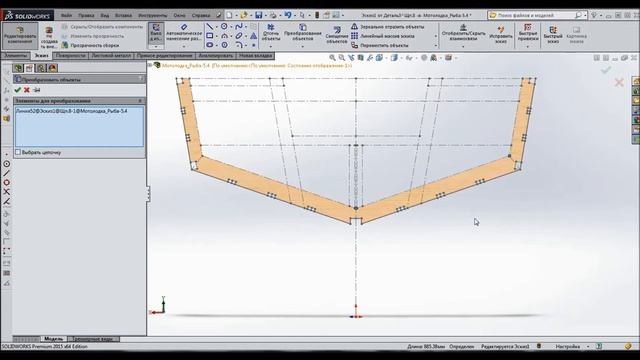Select the Spline sketch tool
The image size is (640, 360).
tap(239, 27)
